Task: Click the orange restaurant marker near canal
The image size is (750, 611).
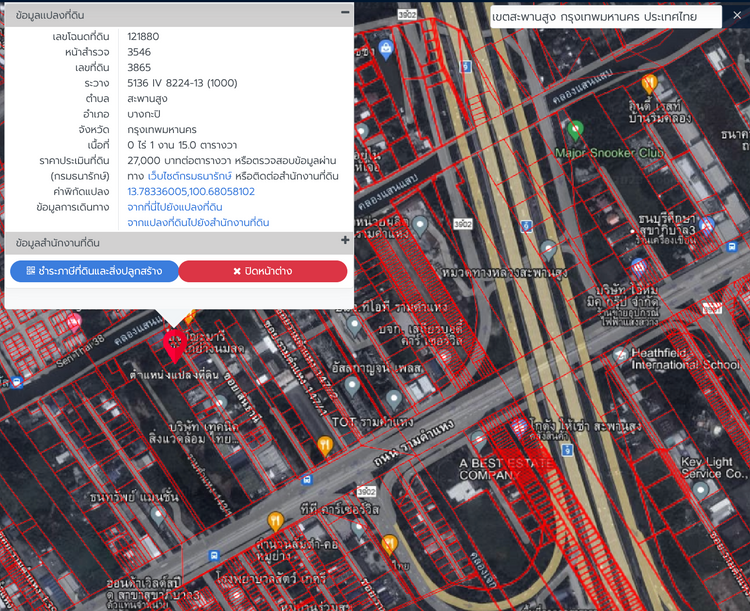Action: [649, 83]
